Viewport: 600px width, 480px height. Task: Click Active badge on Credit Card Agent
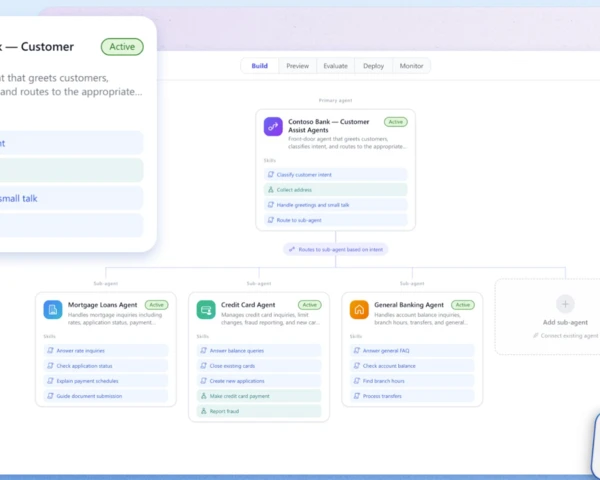tap(310, 305)
